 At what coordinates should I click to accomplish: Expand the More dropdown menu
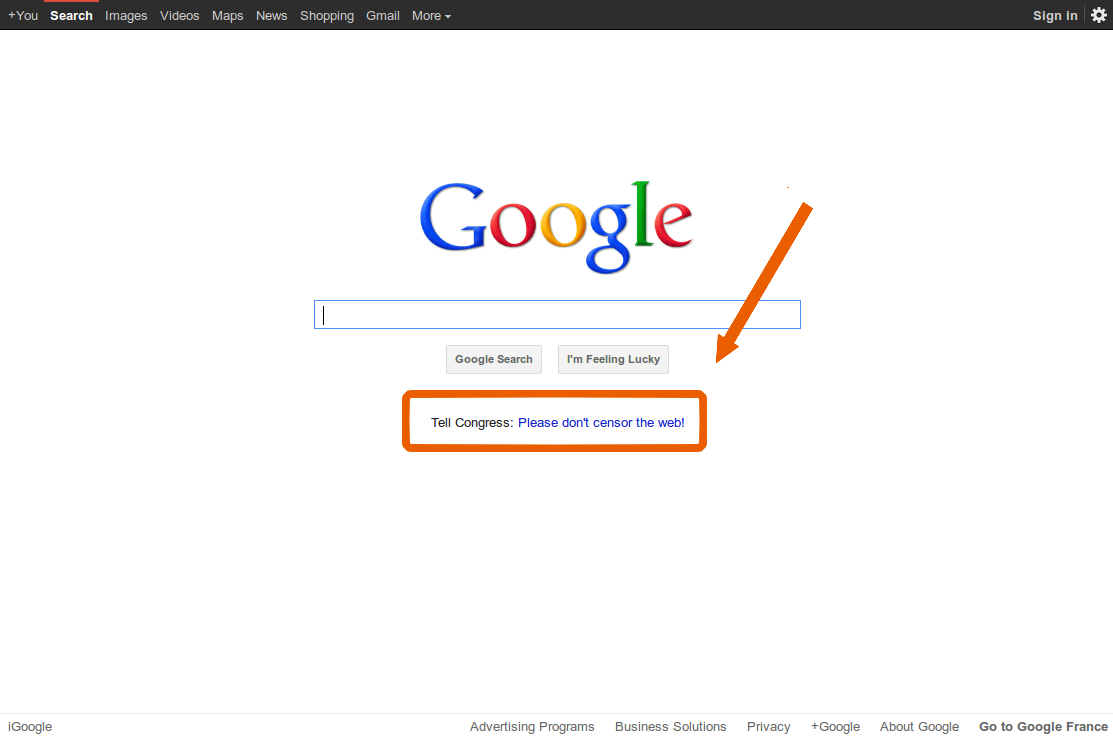(431, 16)
